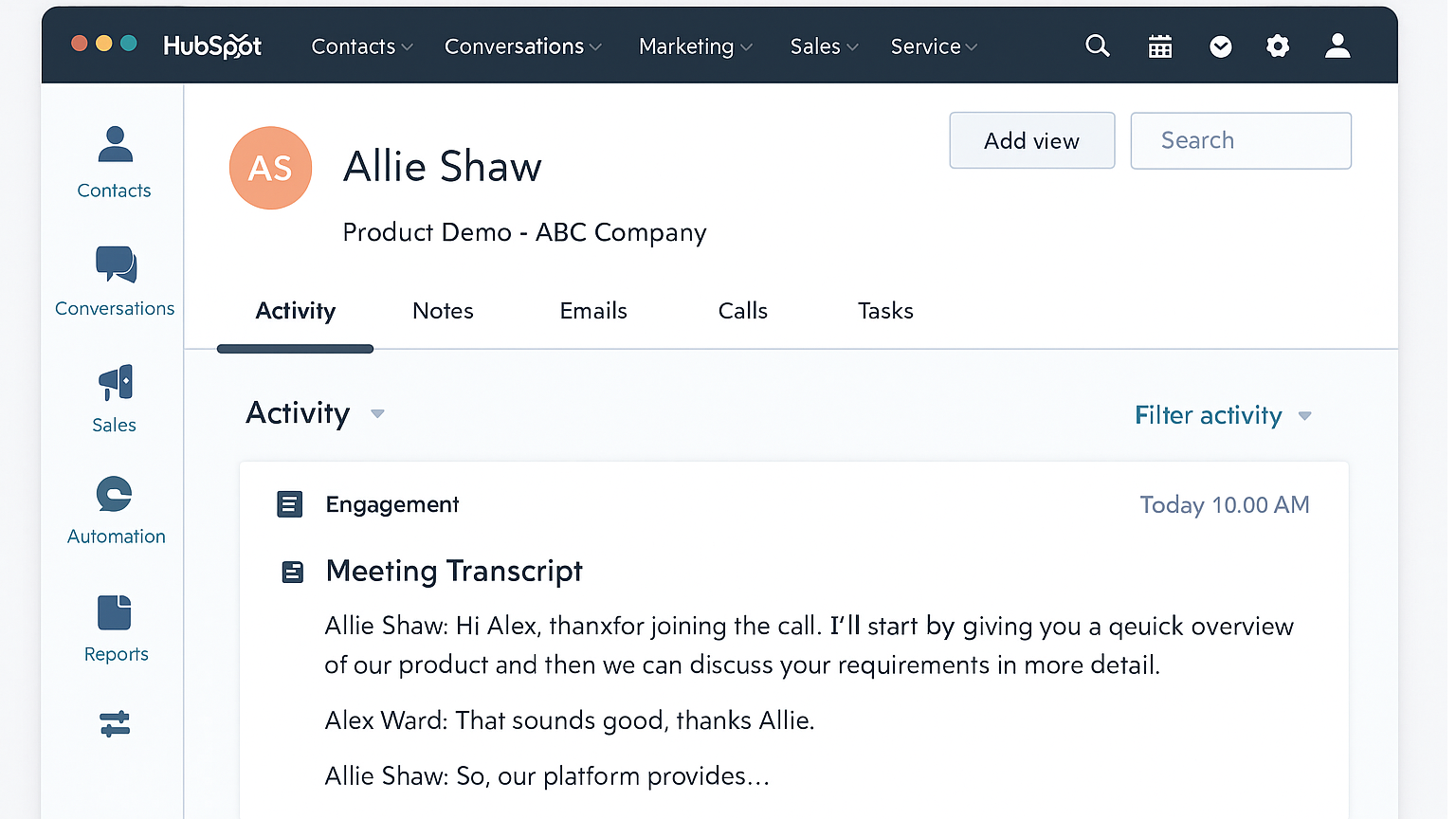Viewport: 1456px width, 819px height.
Task: Click the Search input field
Action: point(1241,140)
